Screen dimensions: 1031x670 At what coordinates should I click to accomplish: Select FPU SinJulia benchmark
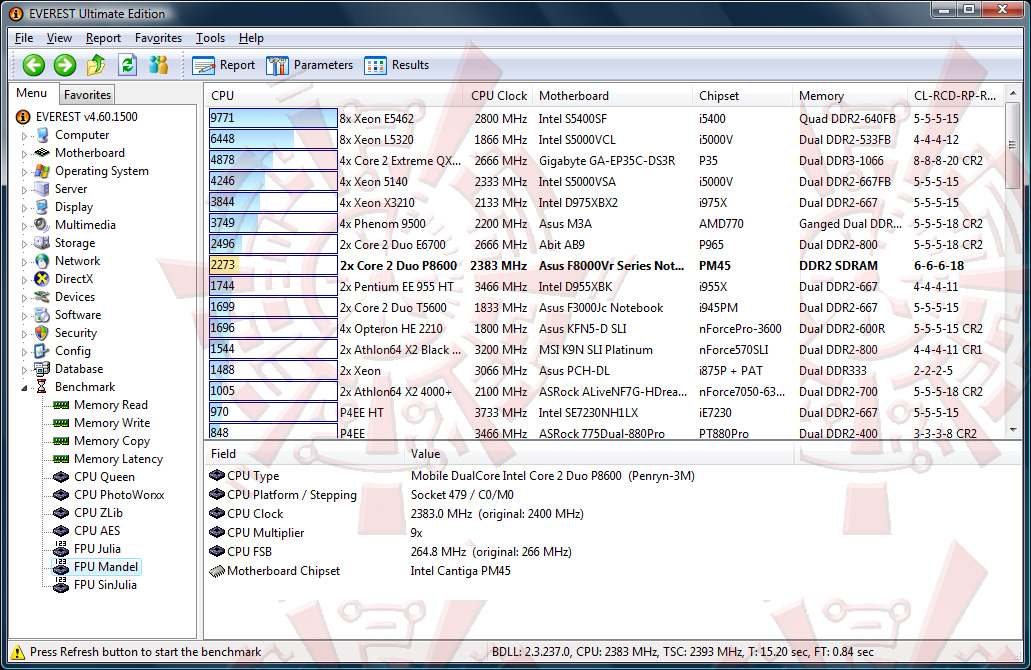click(105, 585)
